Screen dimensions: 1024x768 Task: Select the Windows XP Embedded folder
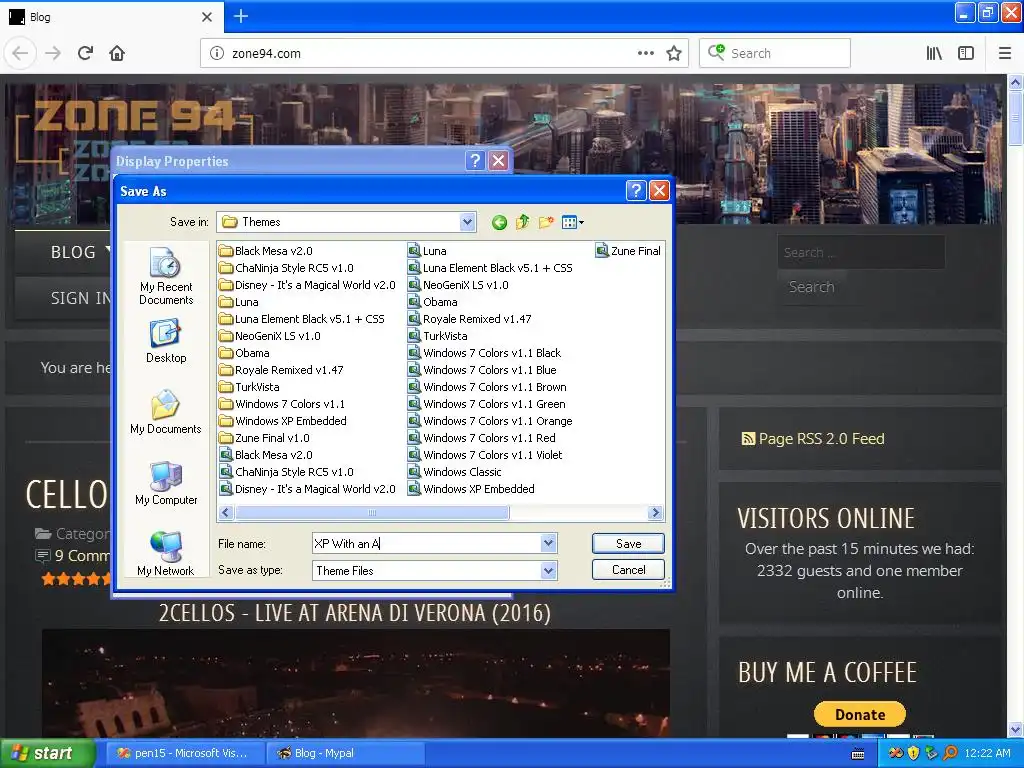283,421
